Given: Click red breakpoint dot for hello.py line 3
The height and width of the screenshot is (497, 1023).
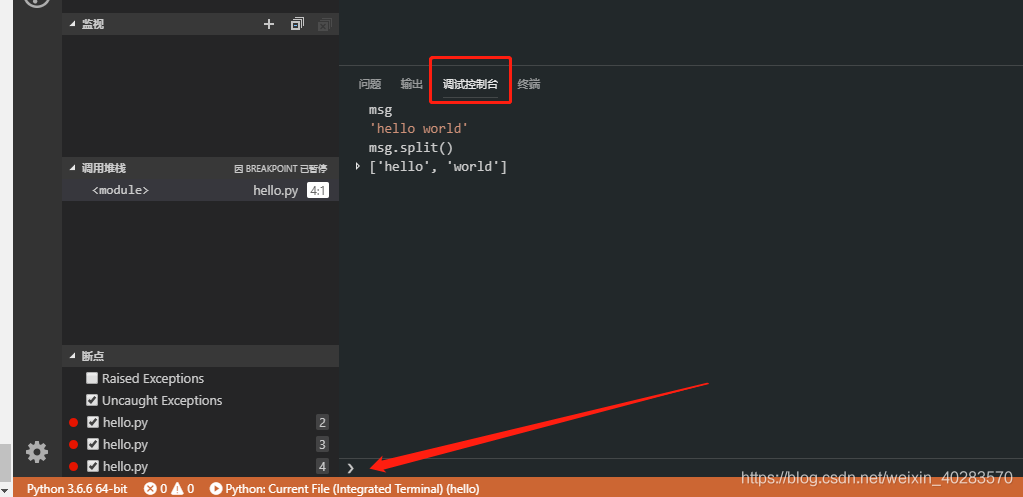Looking at the screenshot, I should [x=74, y=445].
